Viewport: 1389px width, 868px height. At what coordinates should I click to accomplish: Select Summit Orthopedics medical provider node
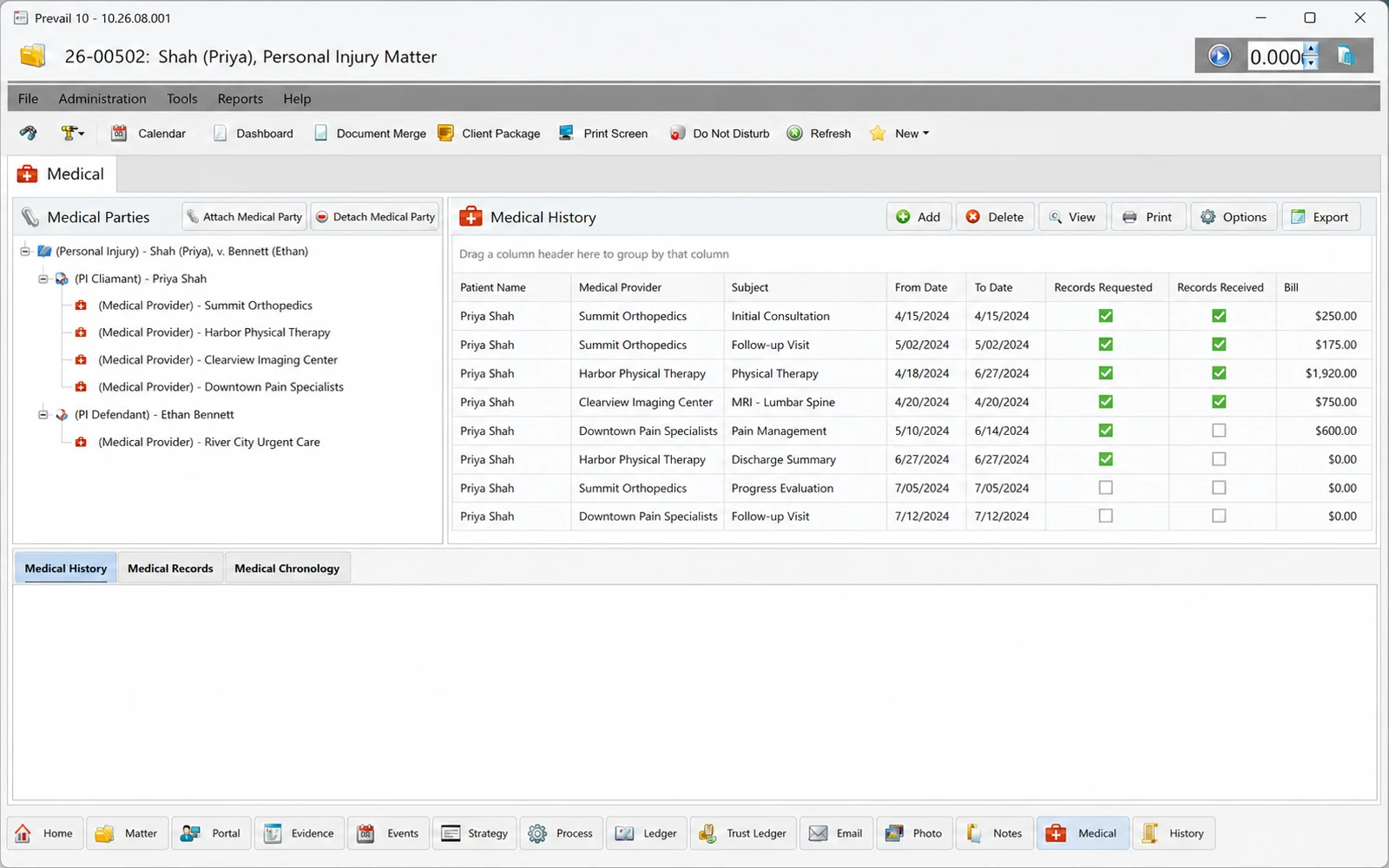coord(205,306)
